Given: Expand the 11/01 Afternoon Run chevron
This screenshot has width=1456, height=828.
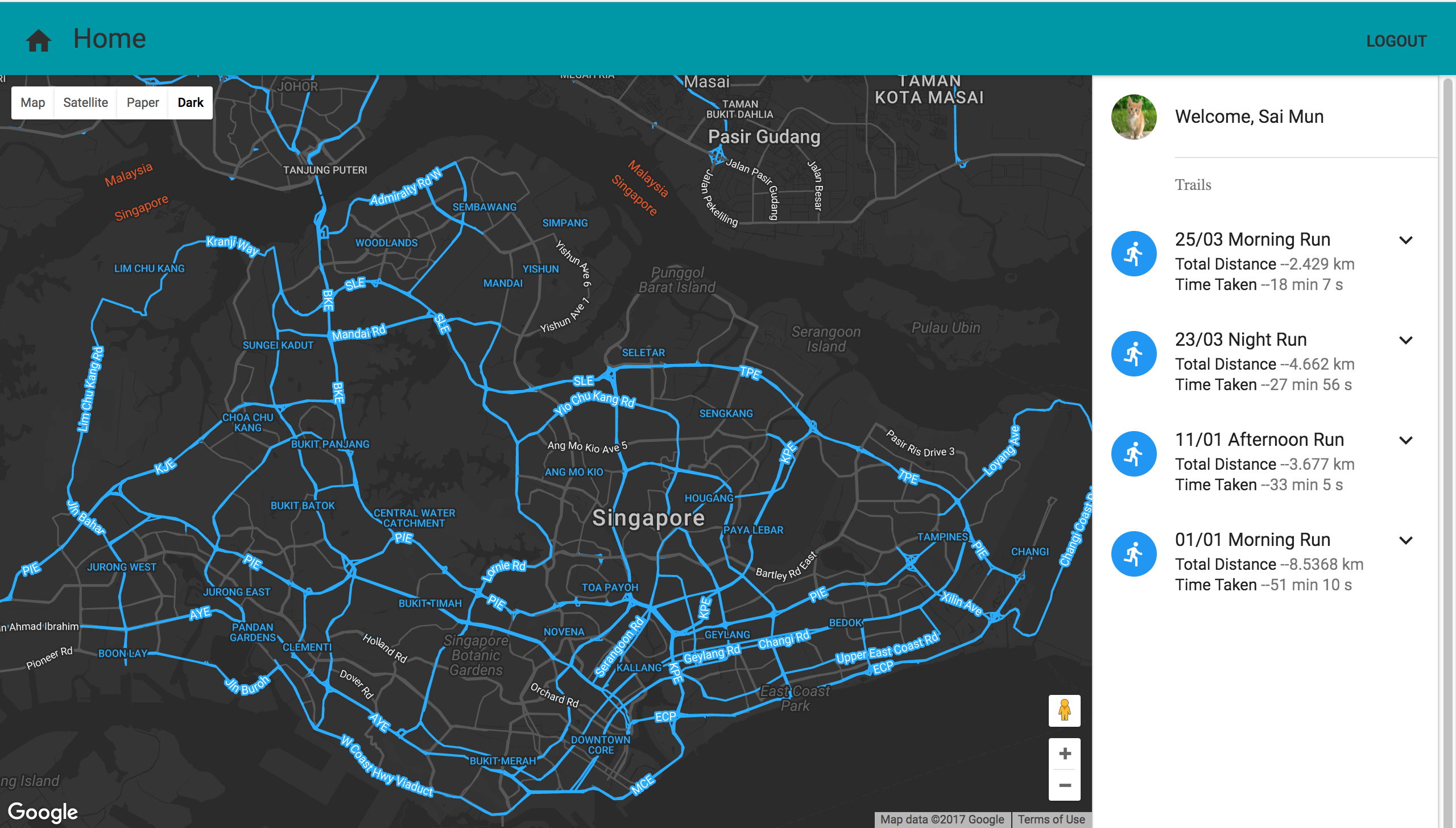Looking at the screenshot, I should pyautogui.click(x=1405, y=440).
